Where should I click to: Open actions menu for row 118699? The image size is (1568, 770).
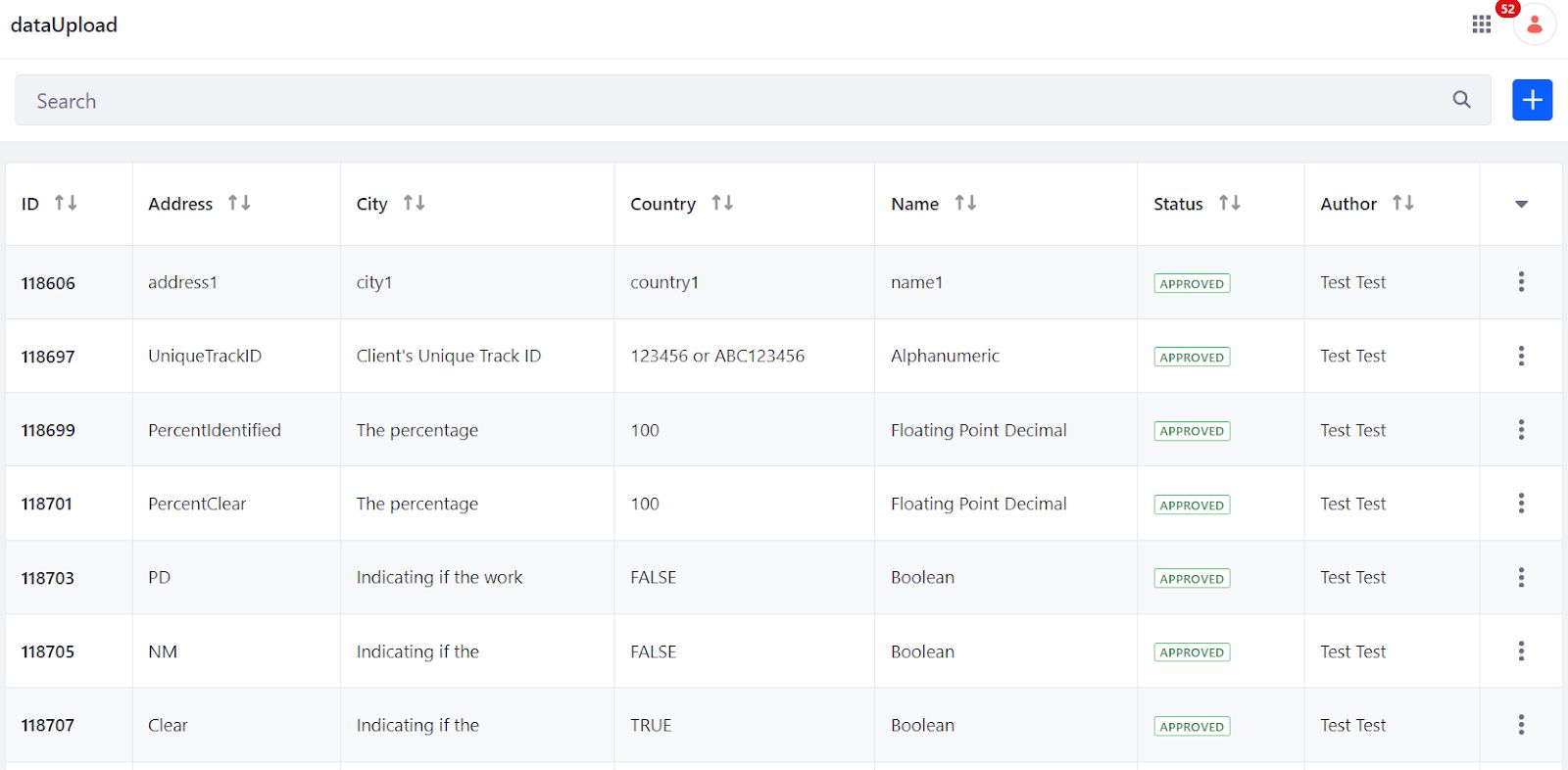pyautogui.click(x=1521, y=429)
